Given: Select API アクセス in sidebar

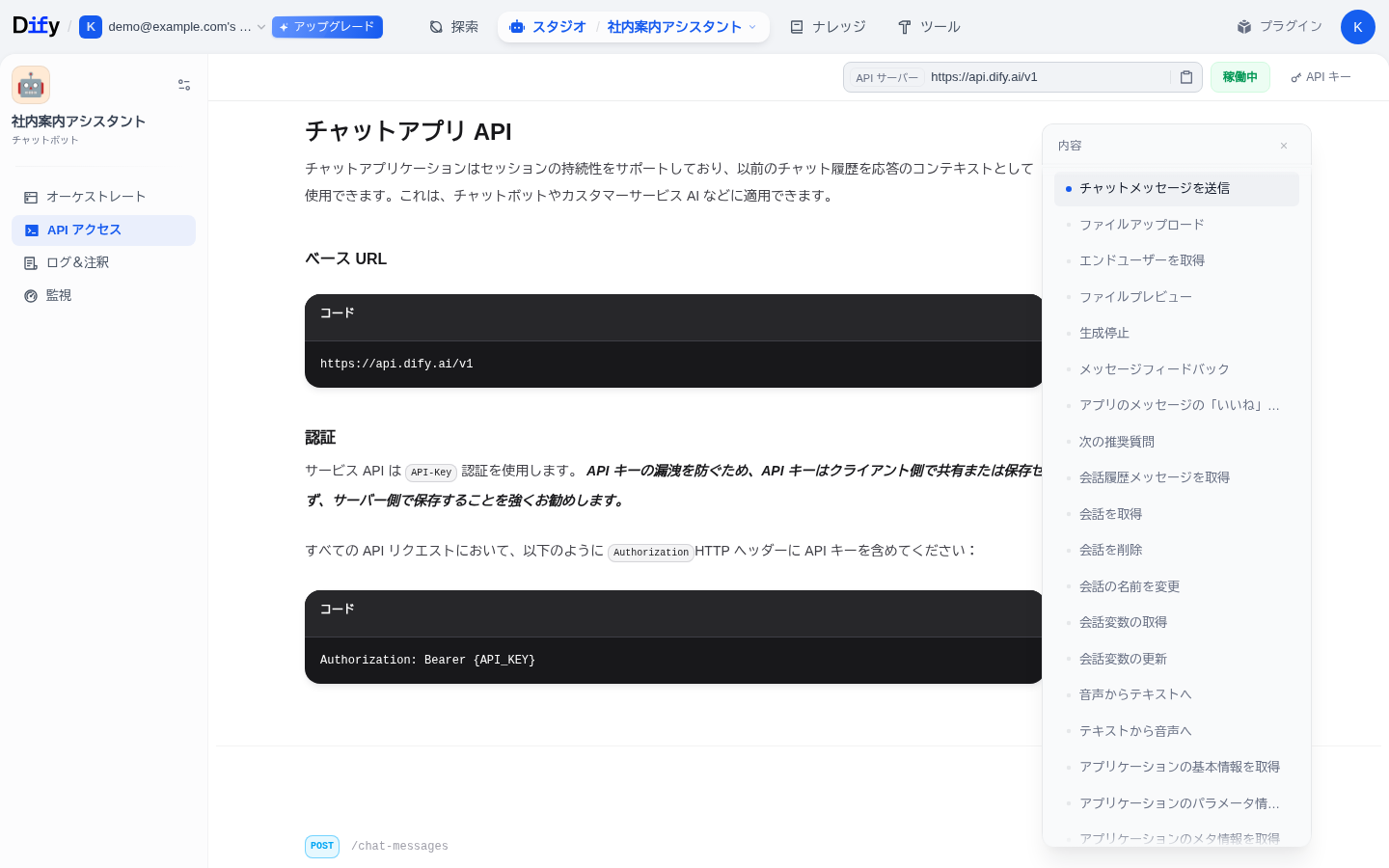Looking at the screenshot, I should [x=103, y=230].
